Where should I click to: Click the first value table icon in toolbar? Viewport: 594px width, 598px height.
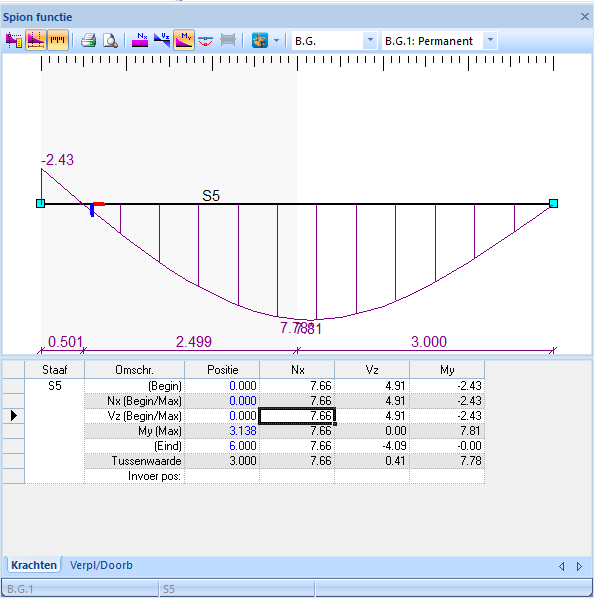click(14, 40)
